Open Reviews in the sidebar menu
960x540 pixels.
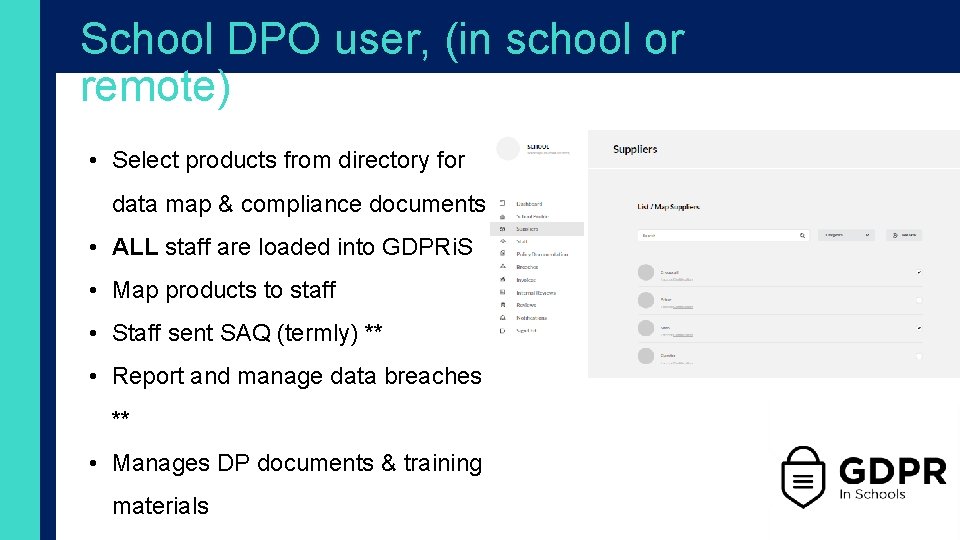(x=526, y=304)
